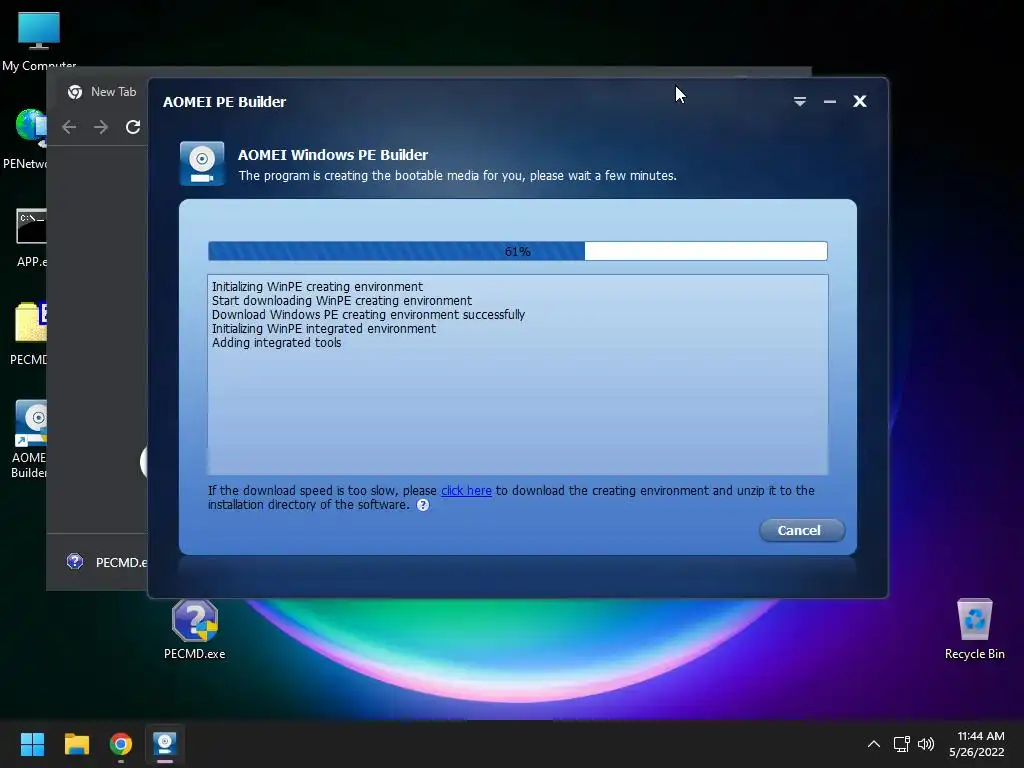Screen dimensions: 1024x768
Task: Select the PECMD.exe desktop icon
Action: point(195,630)
